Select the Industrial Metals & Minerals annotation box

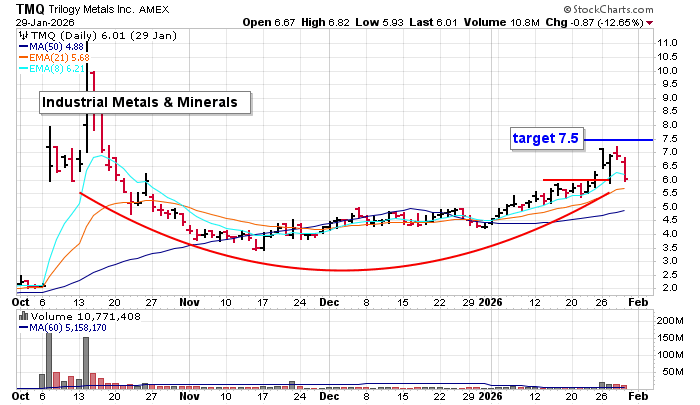click(x=145, y=102)
